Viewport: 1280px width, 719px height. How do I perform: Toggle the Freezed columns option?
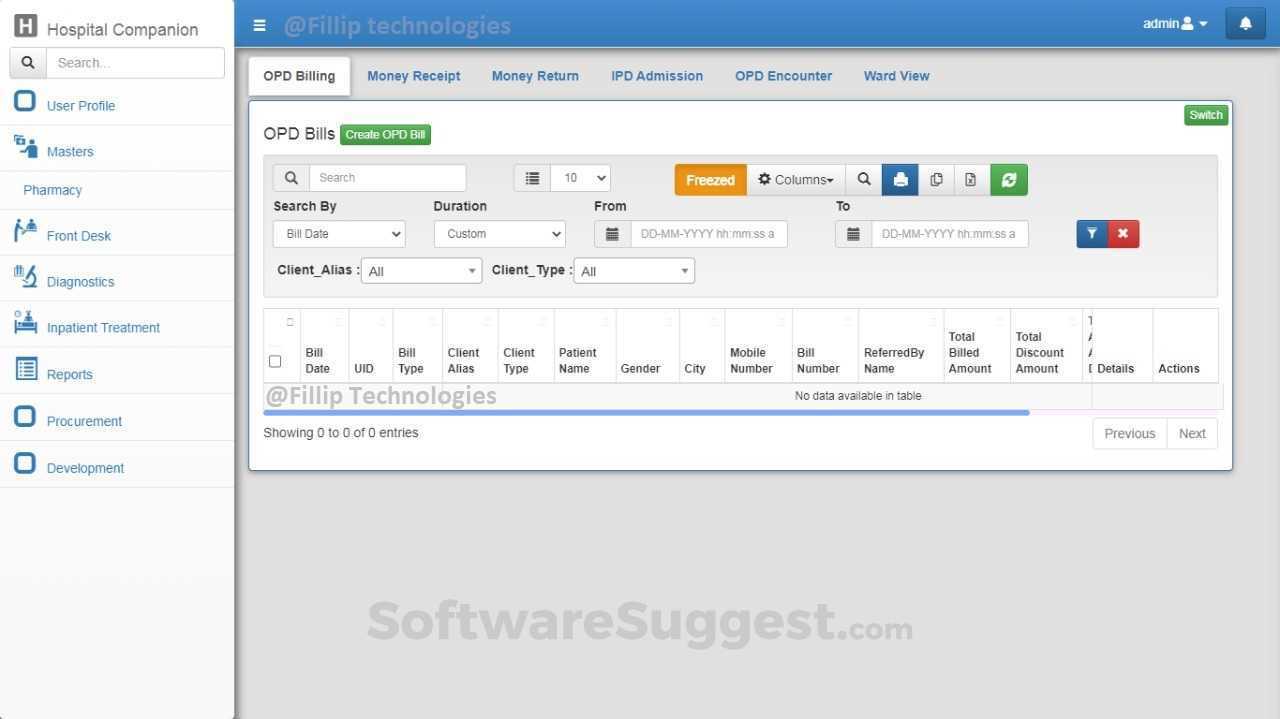710,179
